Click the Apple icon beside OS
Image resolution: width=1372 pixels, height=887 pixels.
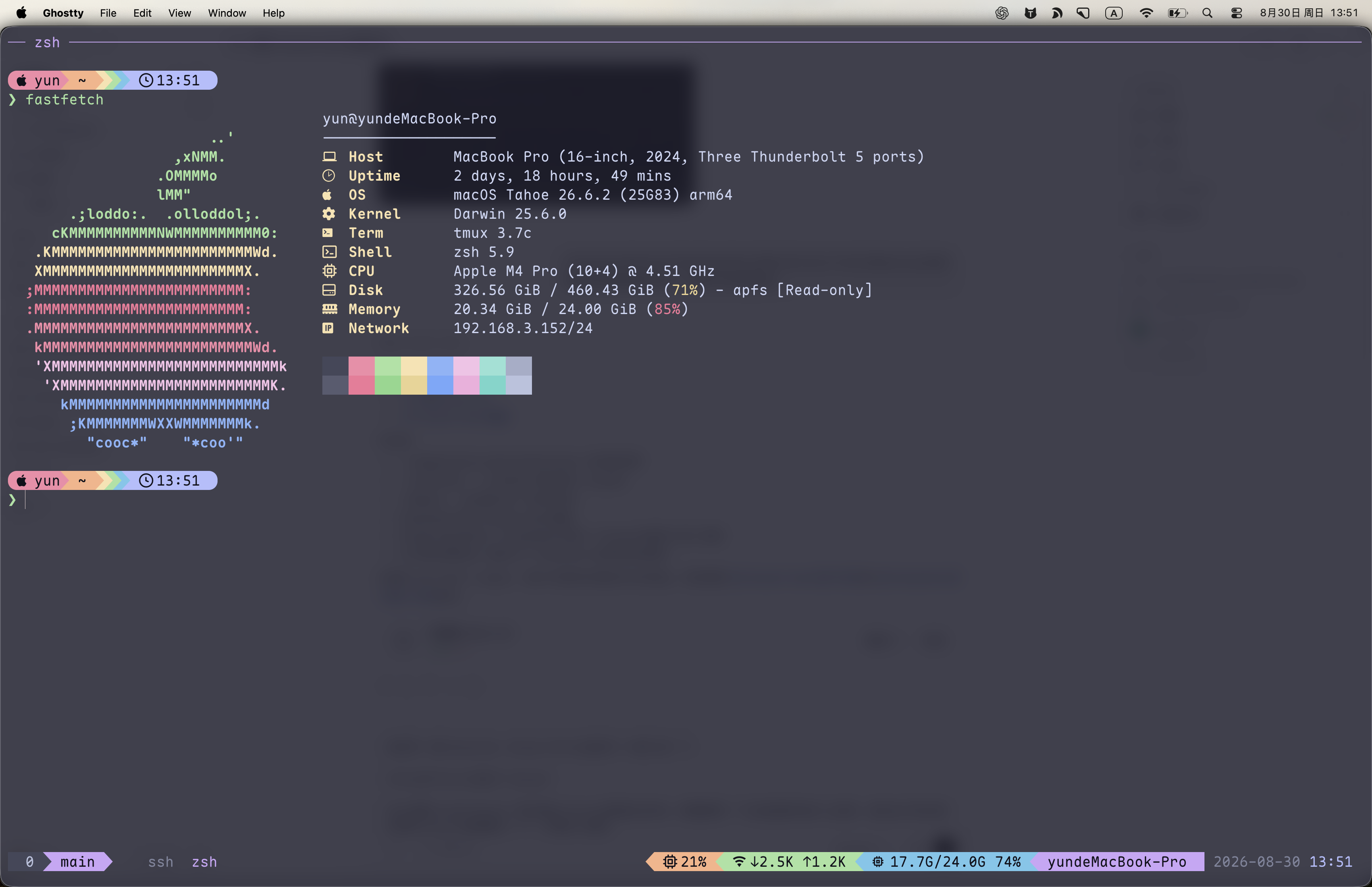pos(327,195)
